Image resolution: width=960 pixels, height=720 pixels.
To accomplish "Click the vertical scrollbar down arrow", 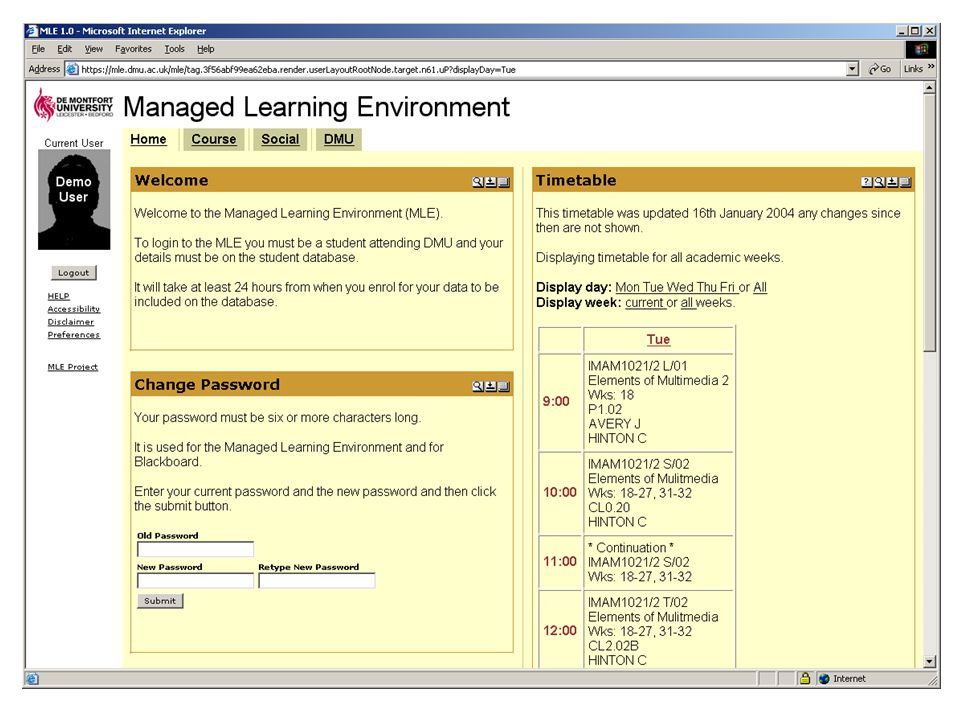I will pos(929,661).
